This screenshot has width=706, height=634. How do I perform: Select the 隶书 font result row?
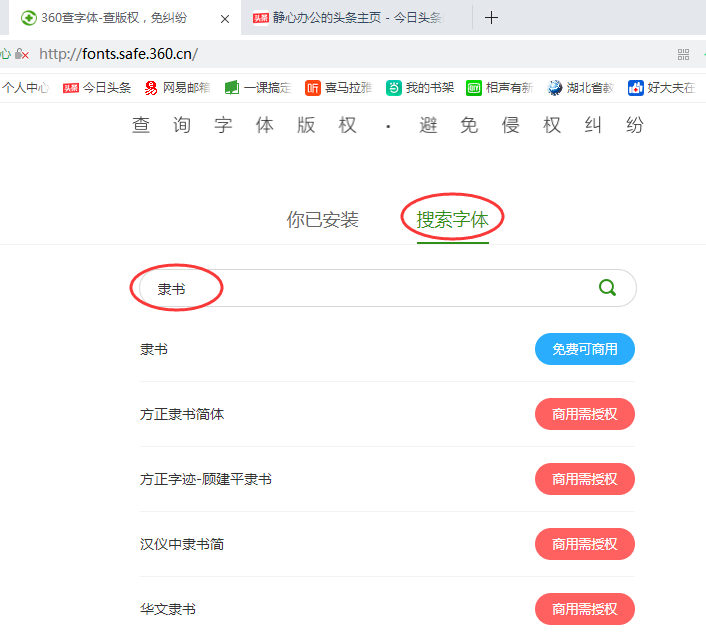tap(387, 349)
